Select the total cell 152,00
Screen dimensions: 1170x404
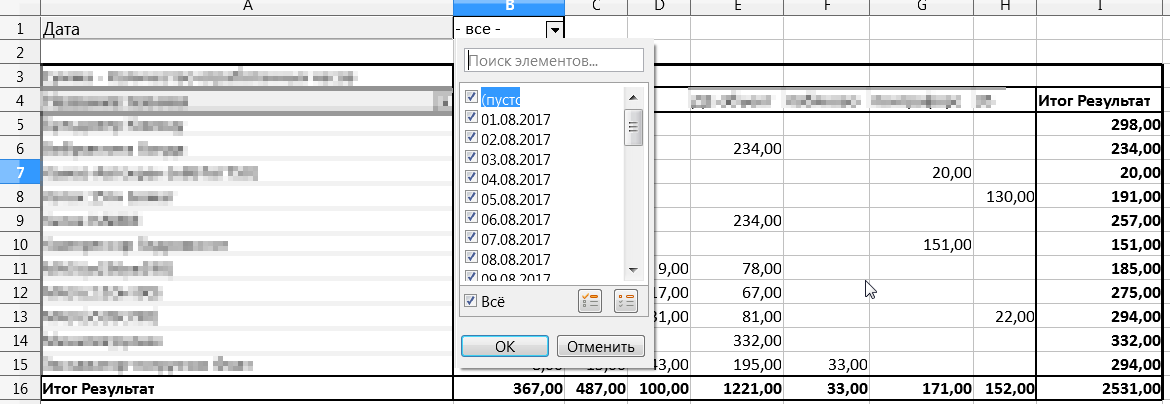(1004, 388)
